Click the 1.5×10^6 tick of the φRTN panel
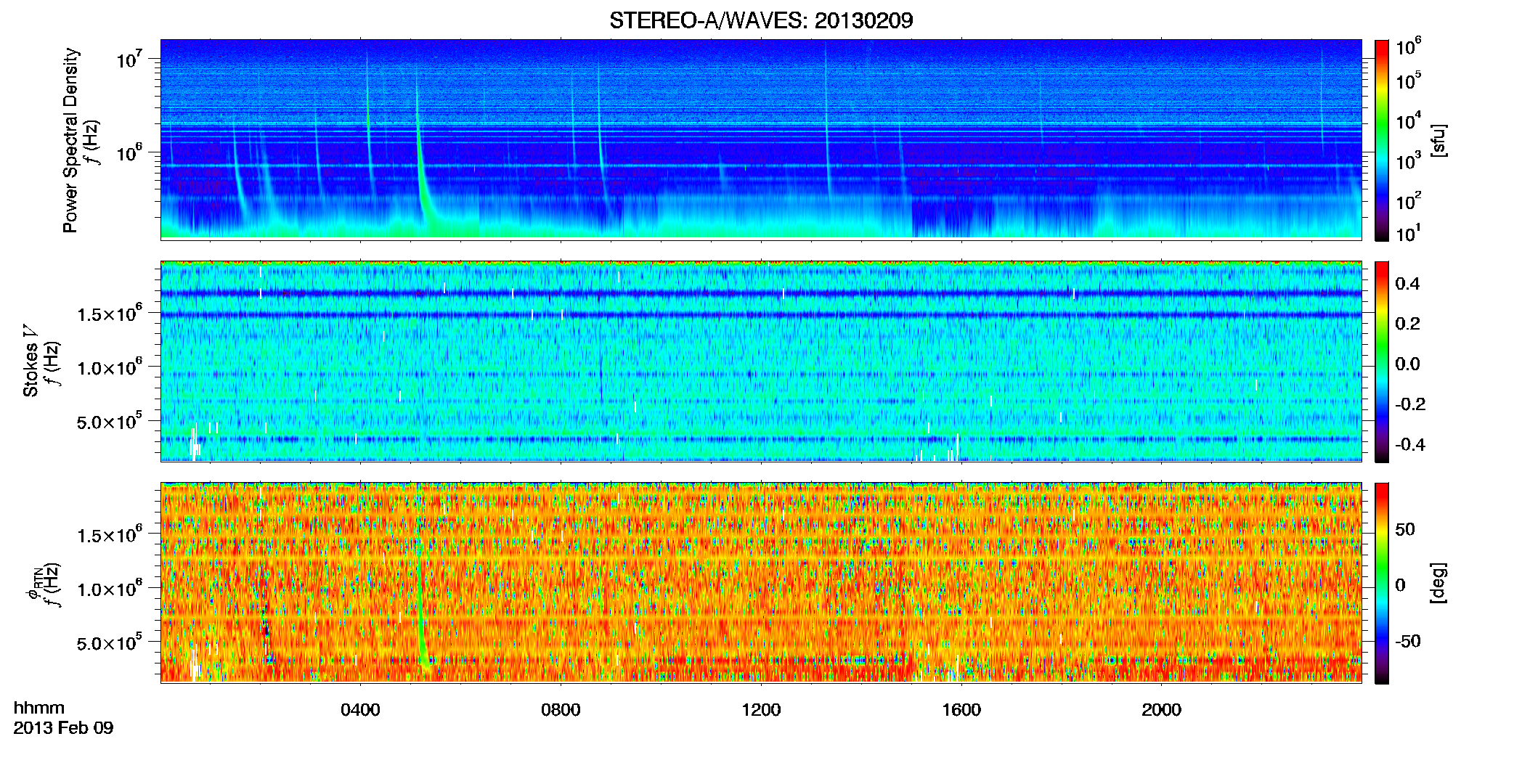This screenshot has width=1522, height=784. coord(109,535)
